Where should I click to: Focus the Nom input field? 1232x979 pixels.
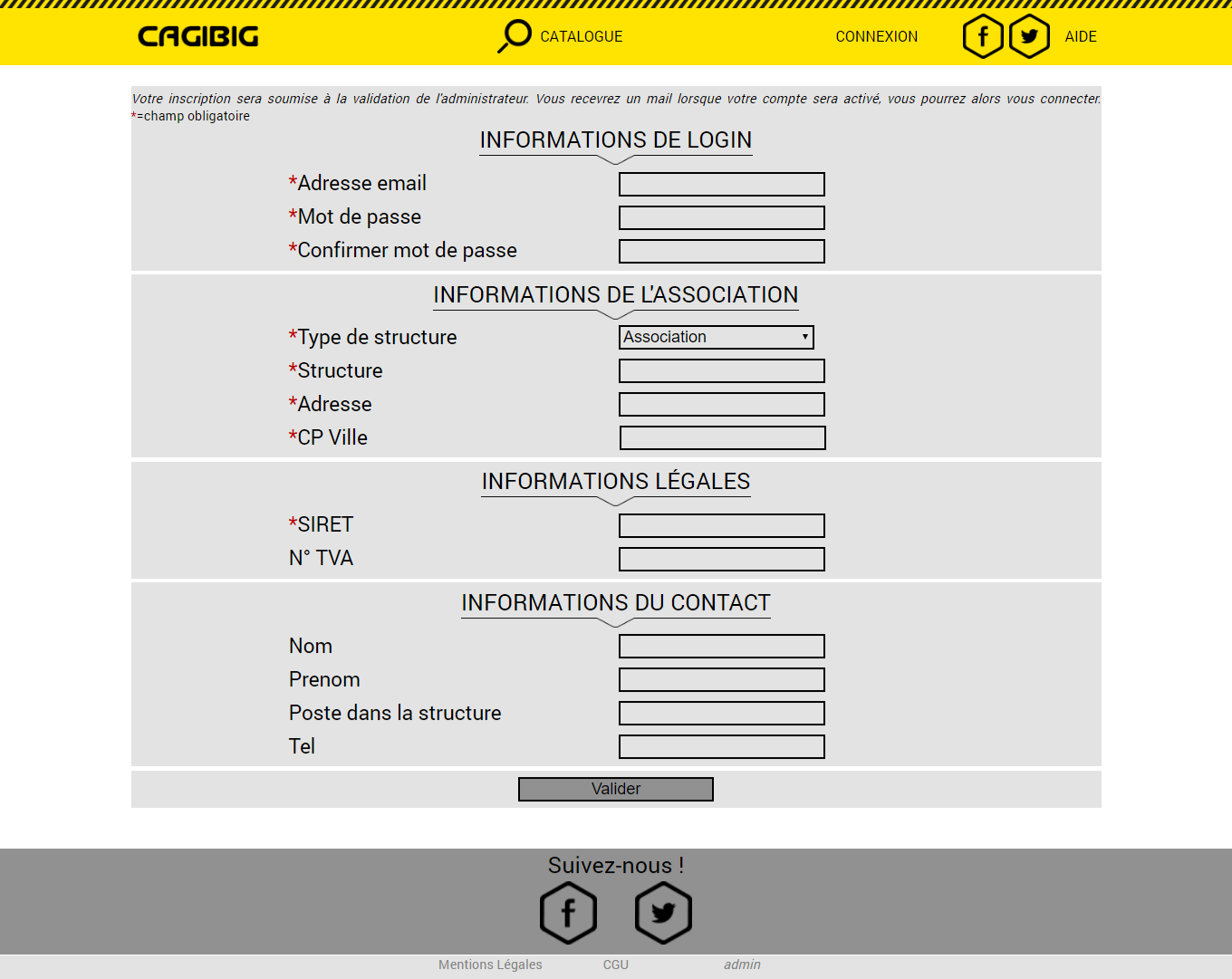(722, 646)
